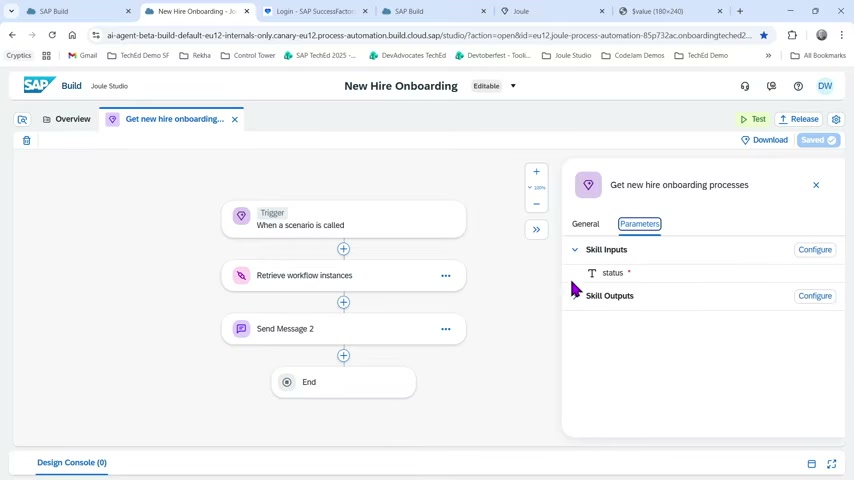The image size is (854, 480).
Task: Click the browser address bar
Action: pyautogui.click(x=429, y=35)
